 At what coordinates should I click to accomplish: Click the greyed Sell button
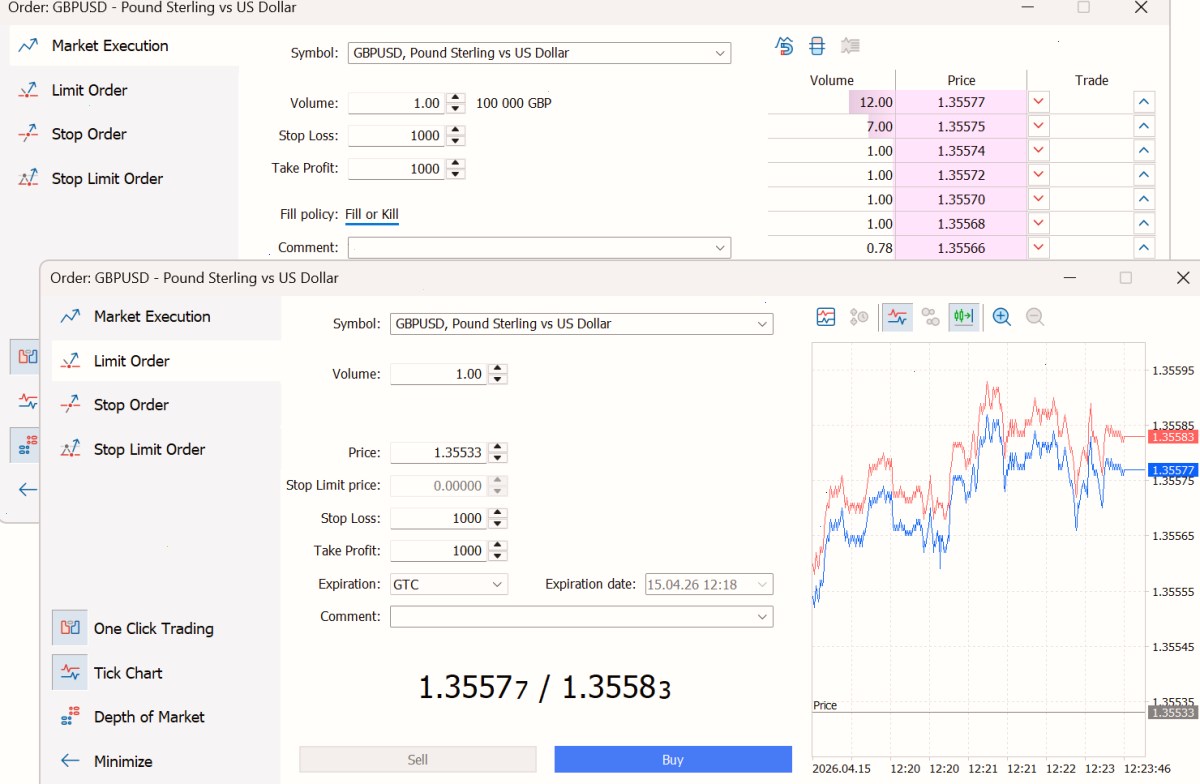pyautogui.click(x=418, y=759)
